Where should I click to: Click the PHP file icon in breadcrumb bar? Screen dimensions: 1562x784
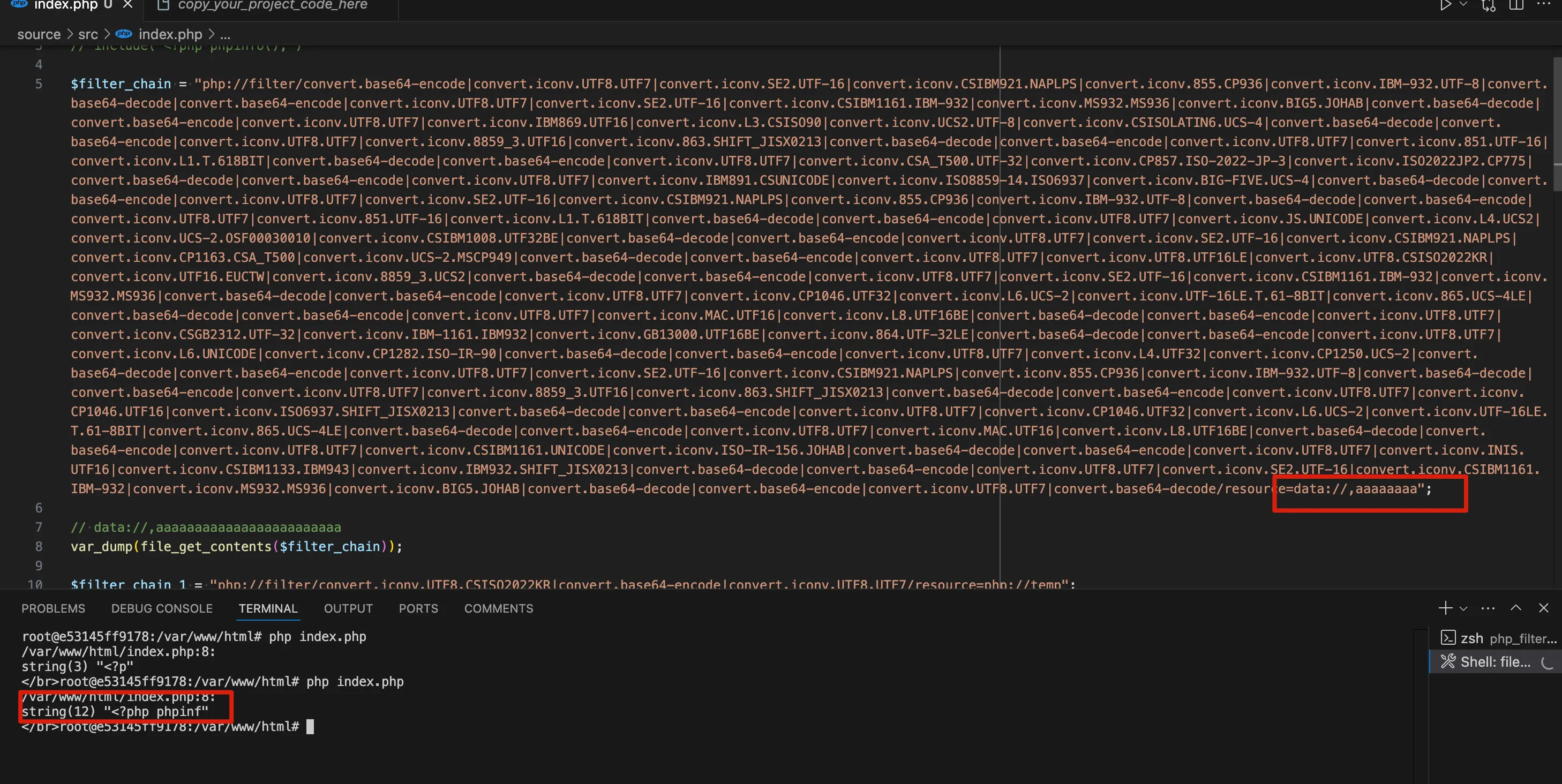click(x=124, y=34)
